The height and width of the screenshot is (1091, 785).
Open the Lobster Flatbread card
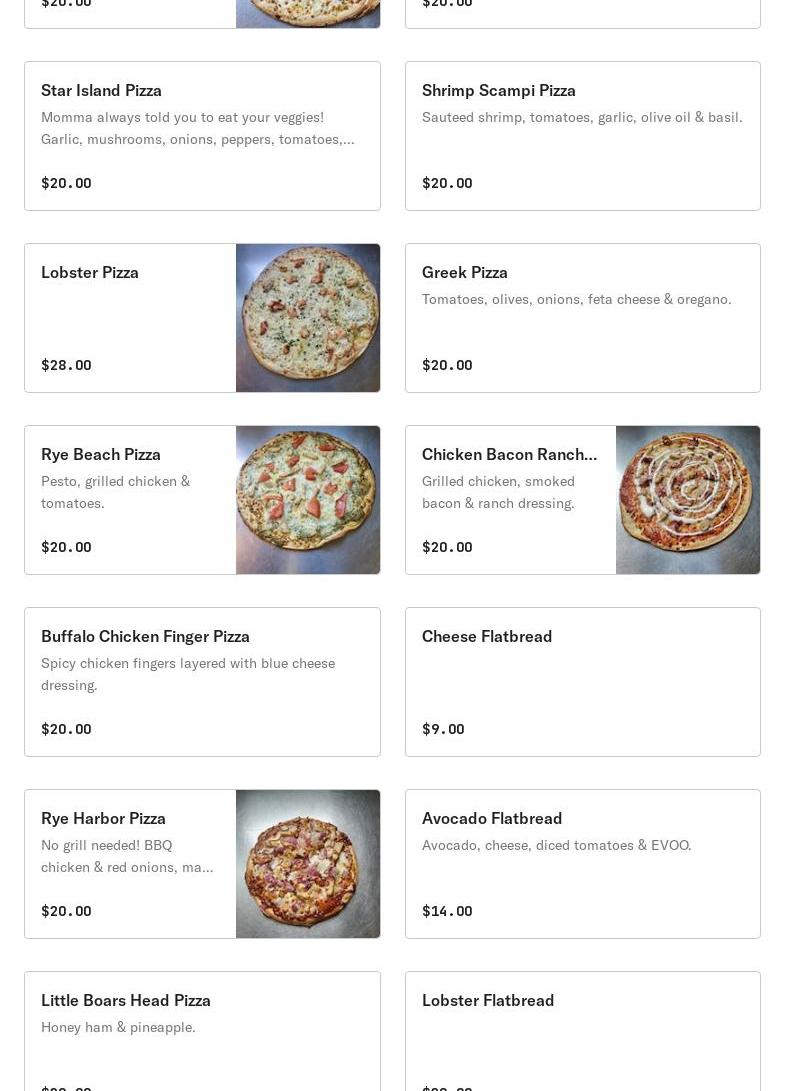click(582, 1030)
